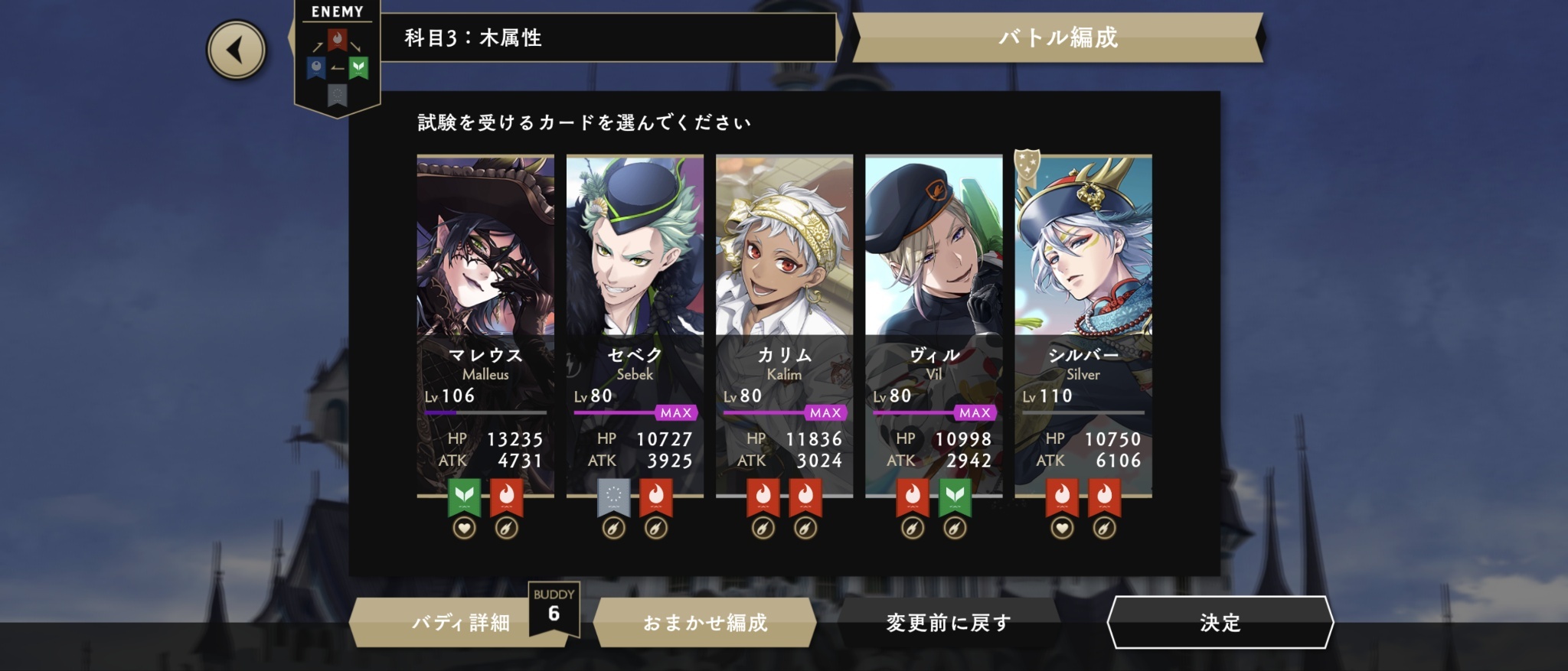The width and height of the screenshot is (1568, 671).
Task: Select the Silver Lv 110 card
Action: 1083,327
